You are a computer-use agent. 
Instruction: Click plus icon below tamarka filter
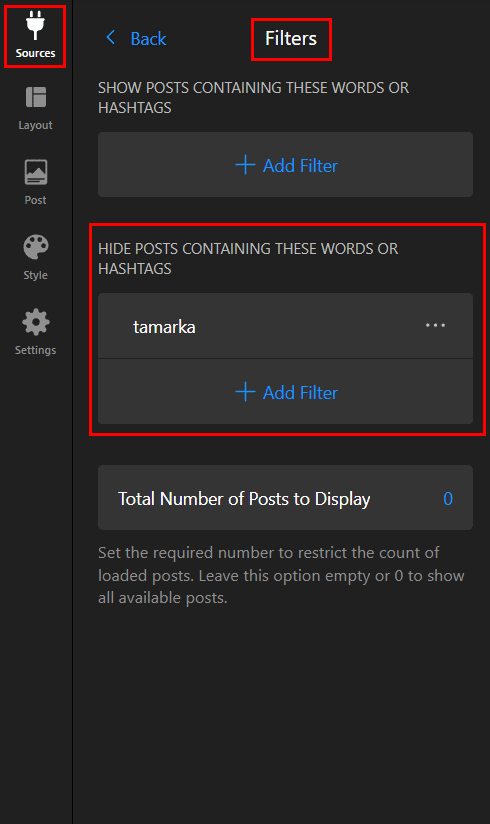point(245,392)
